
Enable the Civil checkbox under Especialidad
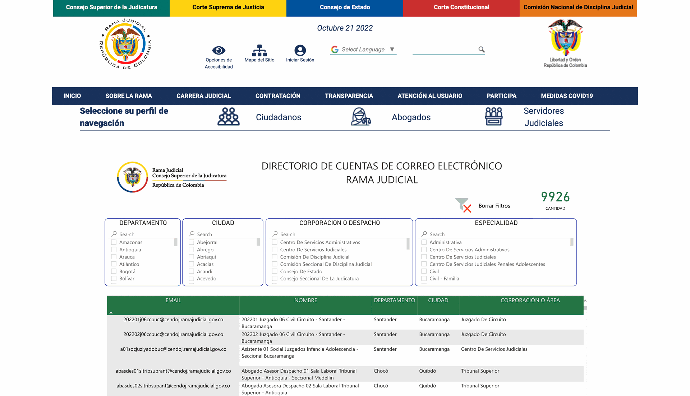pos(424,271)
